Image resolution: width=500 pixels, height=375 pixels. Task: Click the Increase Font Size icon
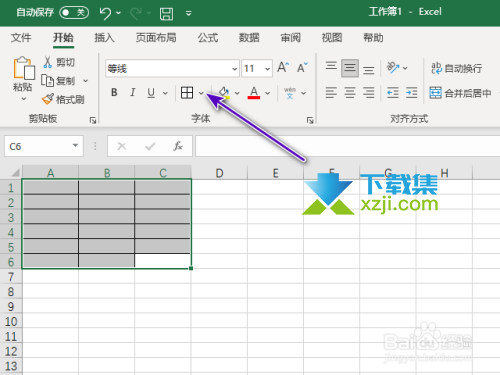click(283, 67)
